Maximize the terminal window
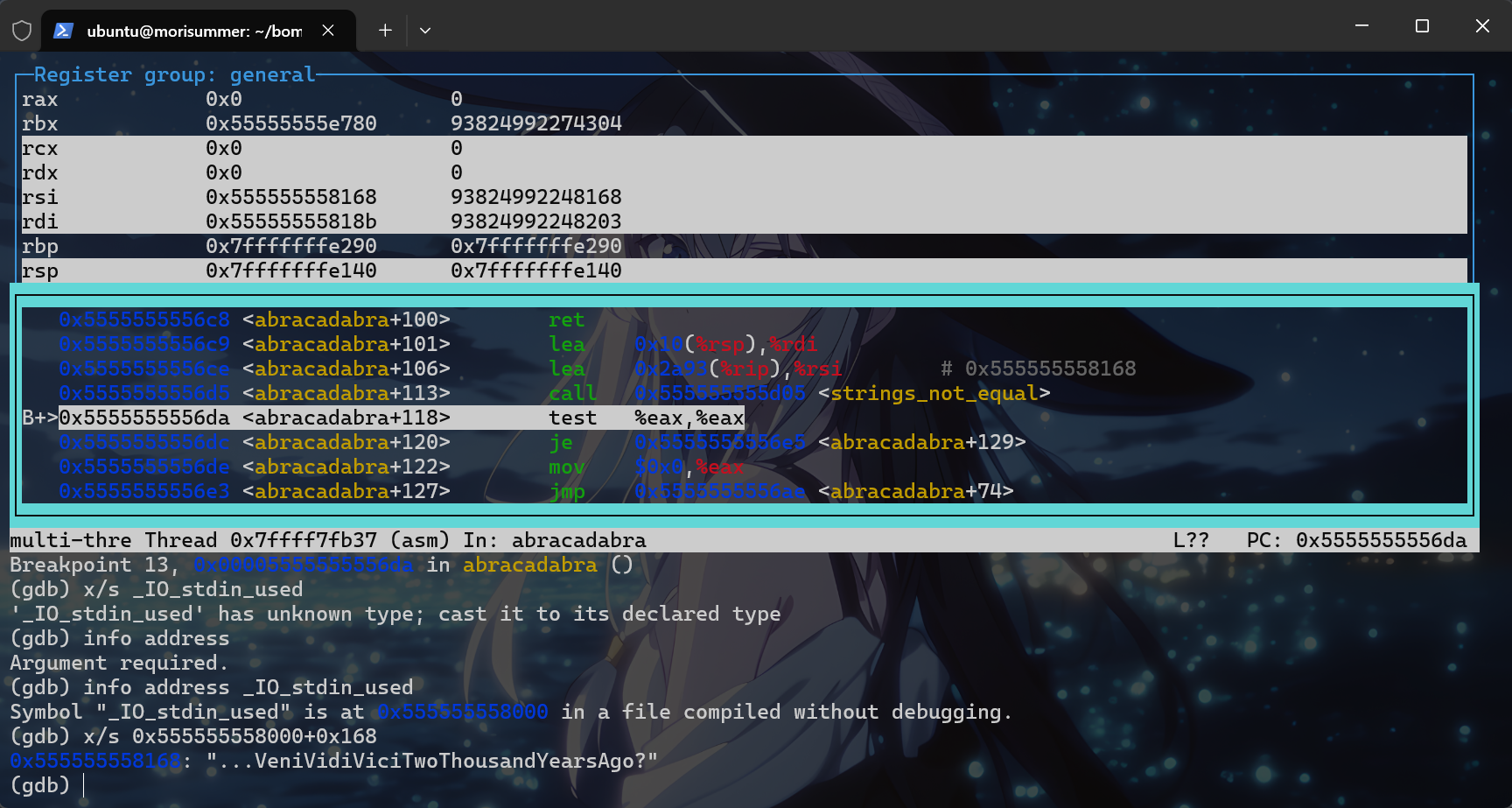The width and height of the screenshot is (1512, 808). pos(1422,26)
